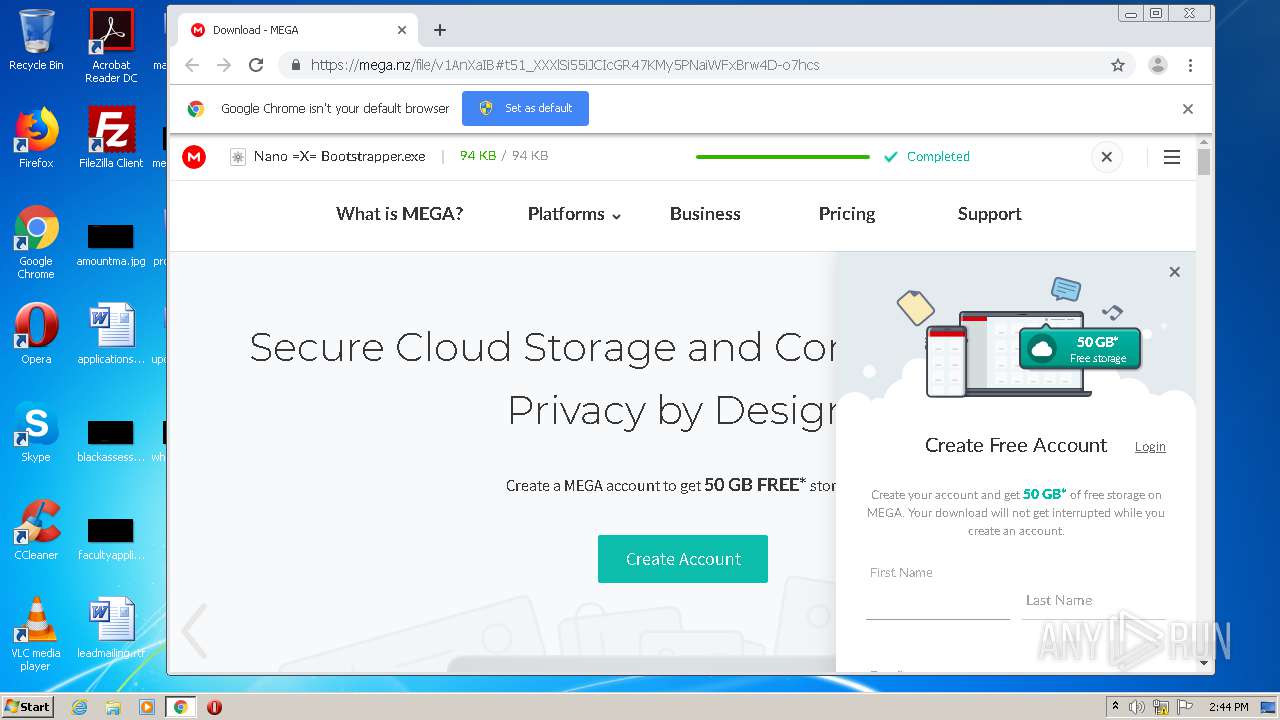
Task: Launch Opera desktop shortcut
Action: click(36, 334)
